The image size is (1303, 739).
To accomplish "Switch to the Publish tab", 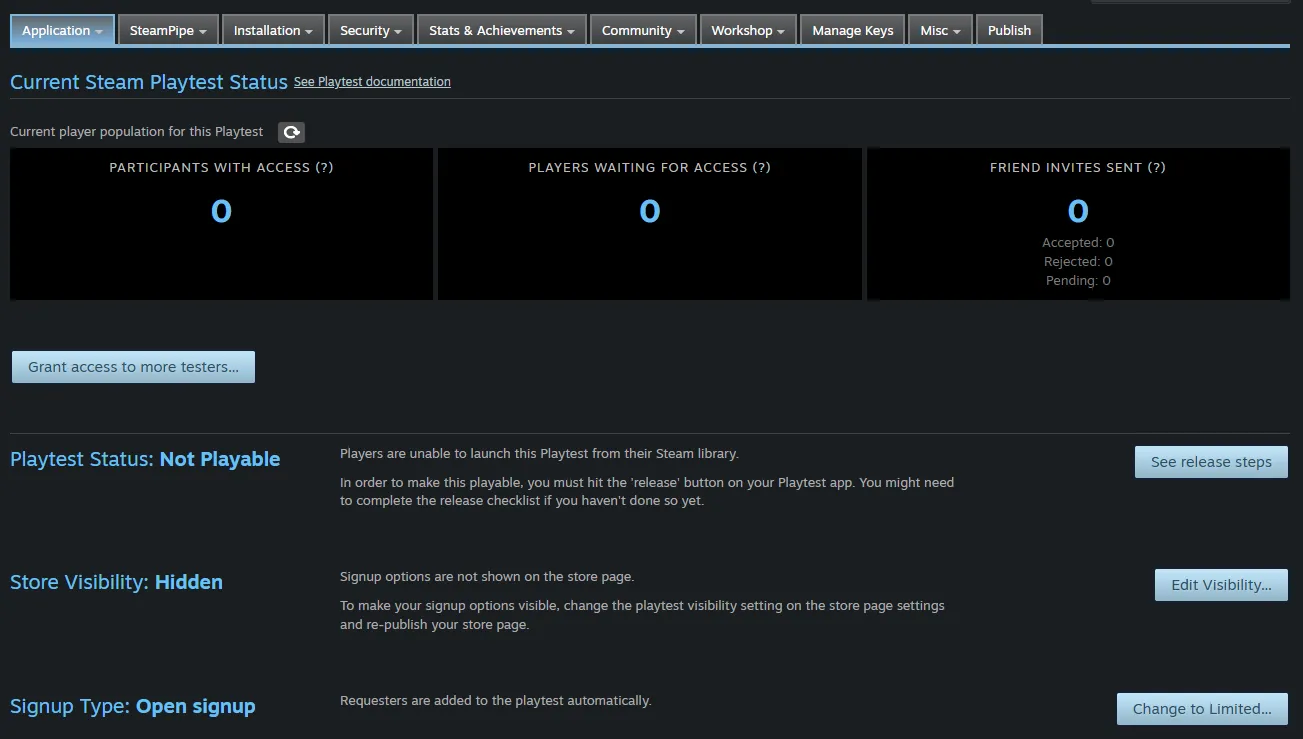I will tap(1009, 30).
